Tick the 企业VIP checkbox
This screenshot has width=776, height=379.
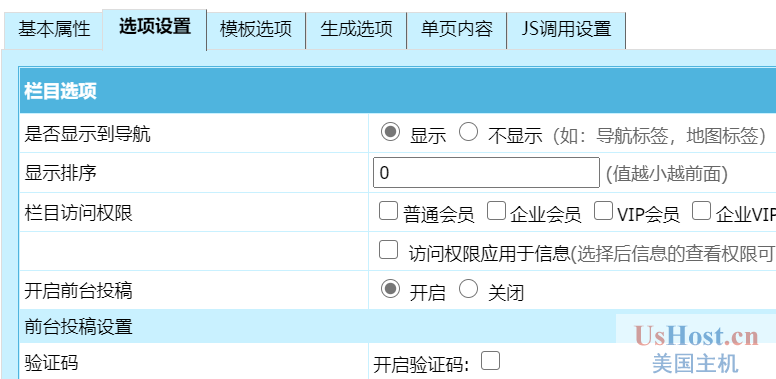(x=702, y=210)
